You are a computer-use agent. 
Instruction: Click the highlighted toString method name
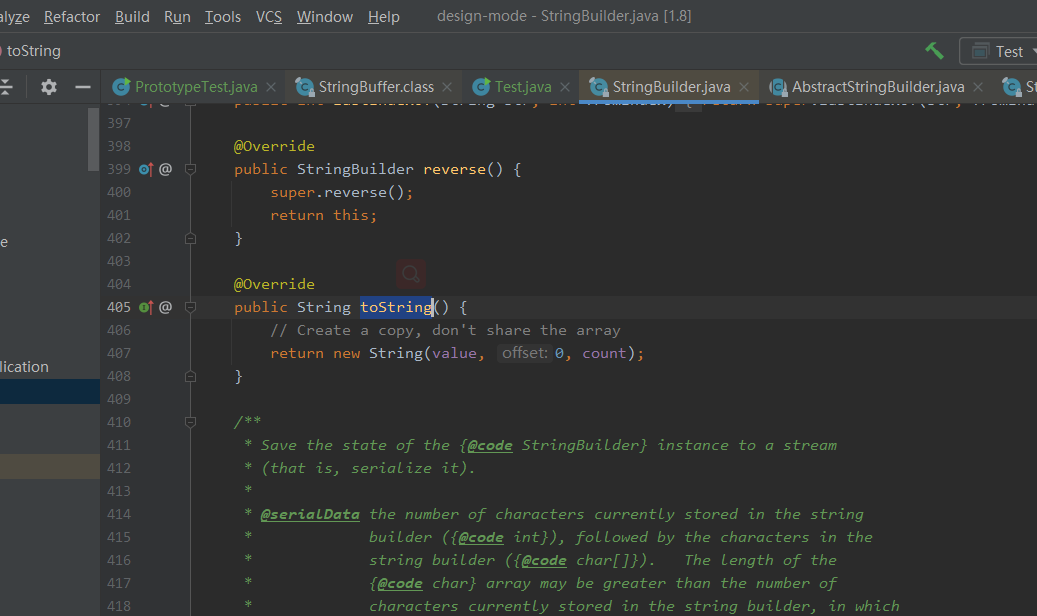pos(396,307)
